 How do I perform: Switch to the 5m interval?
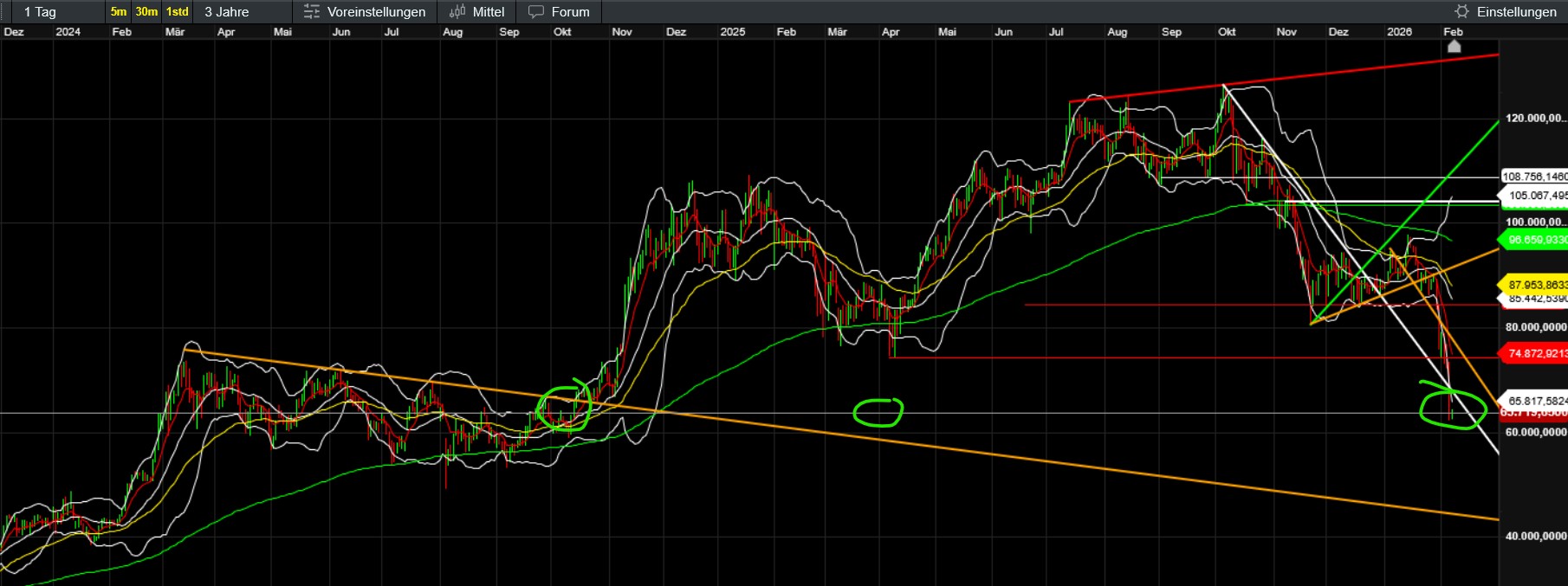(119, 12)
